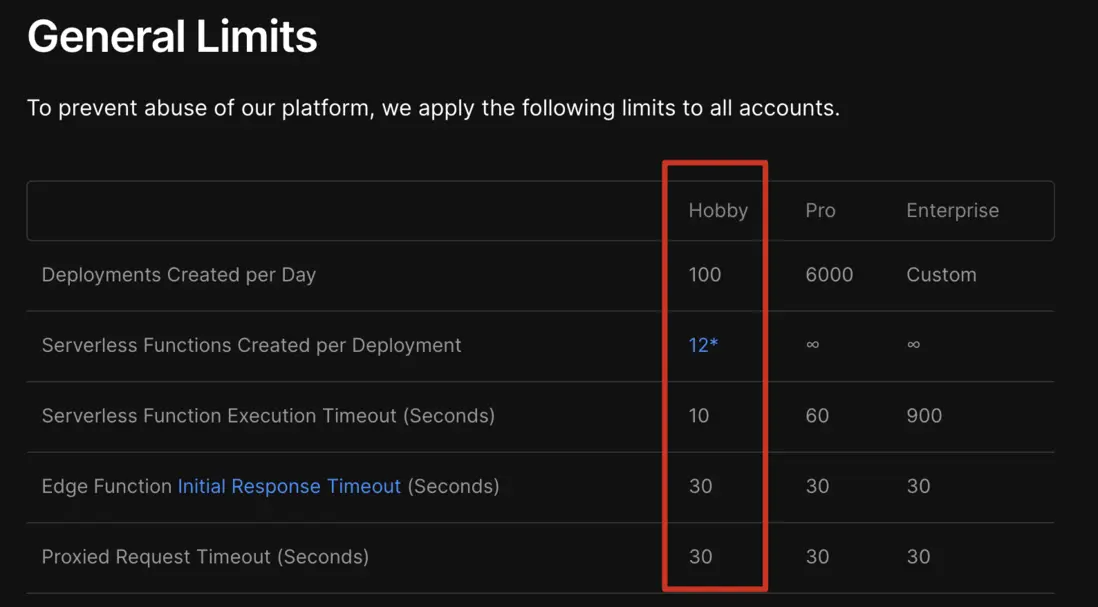This screenshot has height=607, width=1098.
Task: Click the blue 12* Hobby limit link
Action: [703, 345]
